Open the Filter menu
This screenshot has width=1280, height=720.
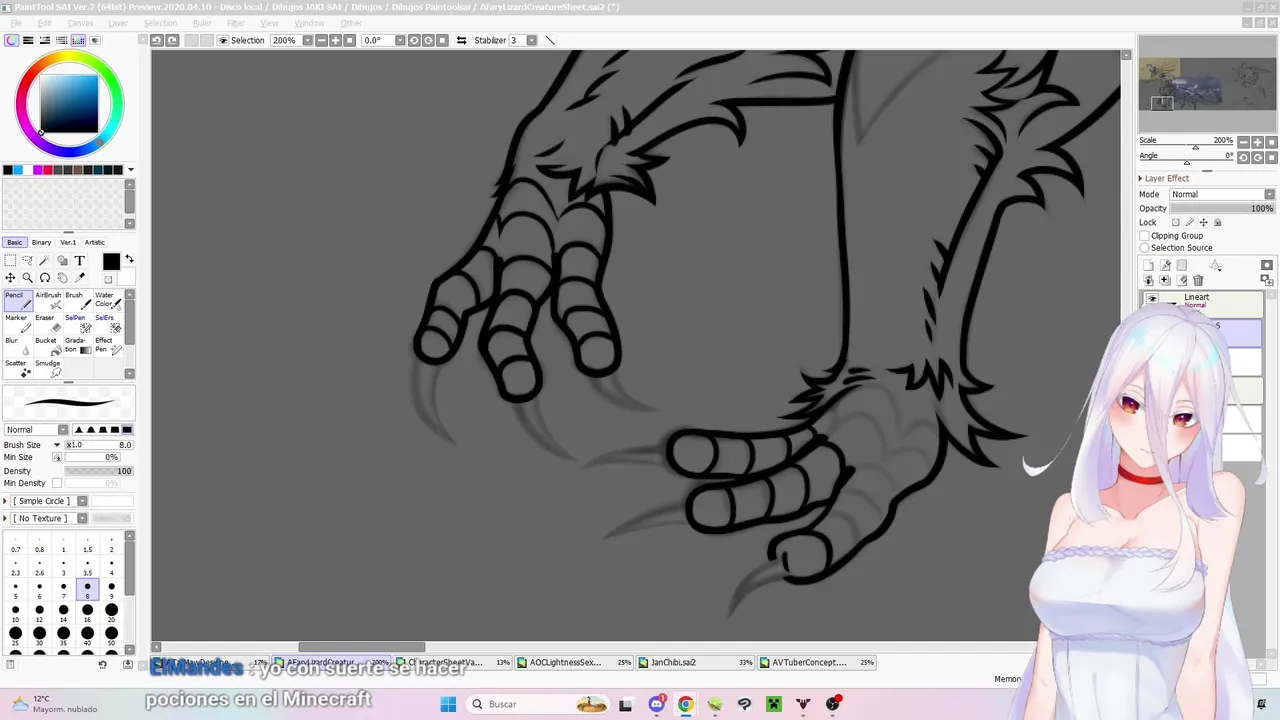(x=236, y=23)
